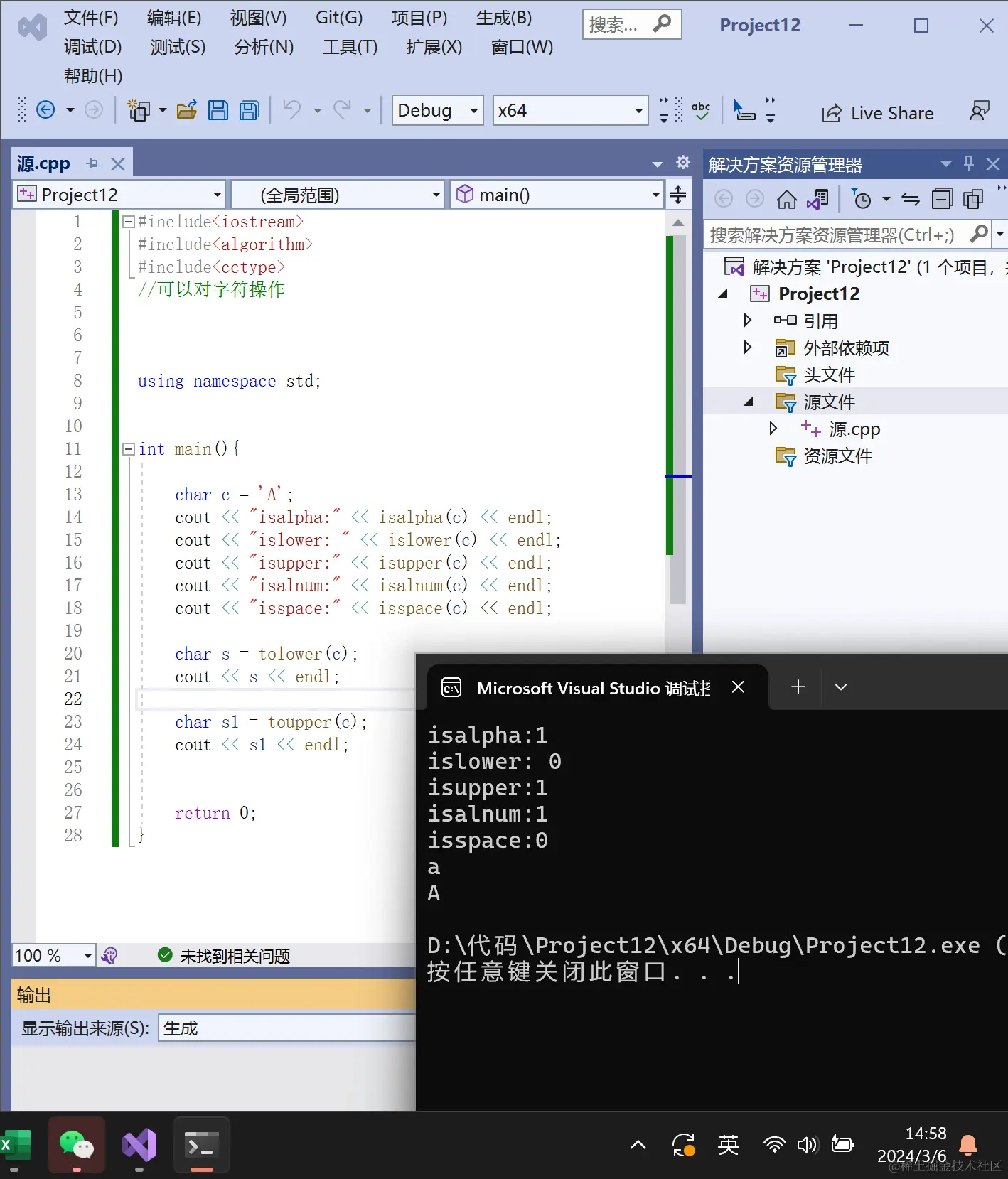Click the terminal icon in the taskbar

(x=201, y=1145)
